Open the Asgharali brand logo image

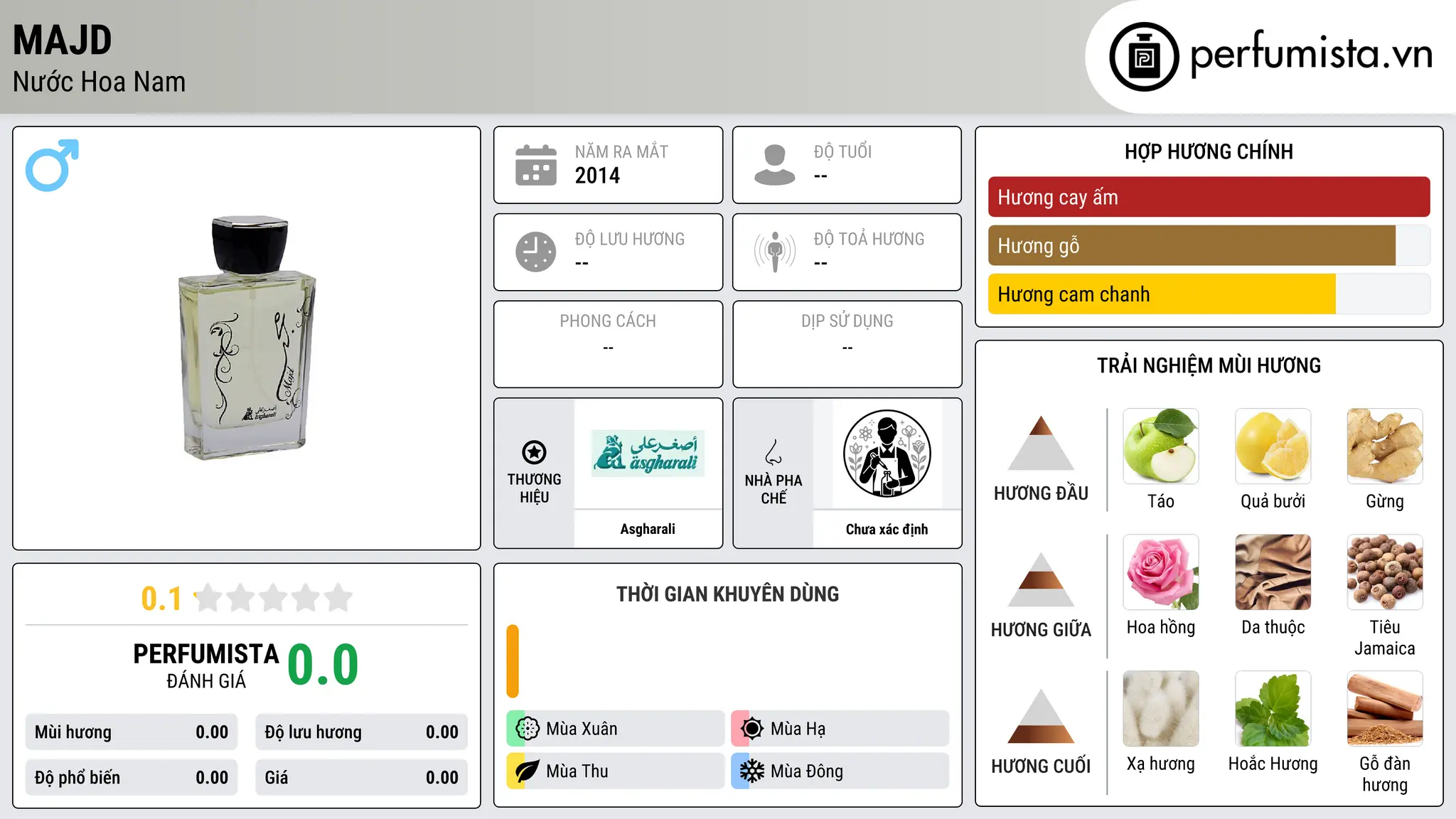(x=648, y=454)
